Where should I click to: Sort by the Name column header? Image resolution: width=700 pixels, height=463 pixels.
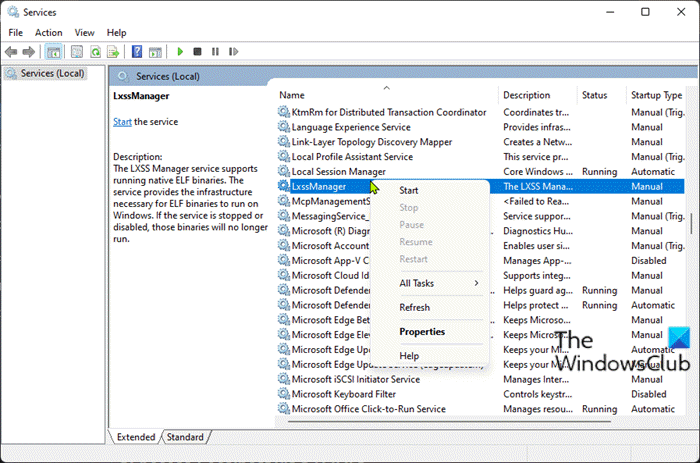pyautogui.click(x=292, y=95)
